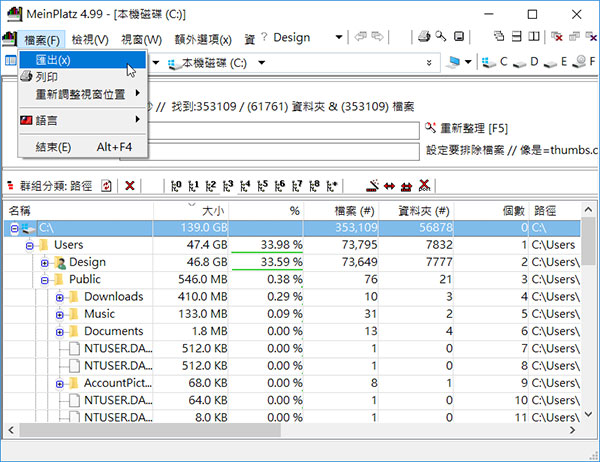Image resolution: width=600 pixels, height=462 pixels.
Task: Collapse the Public folder node
Action: tap(44, 280)
